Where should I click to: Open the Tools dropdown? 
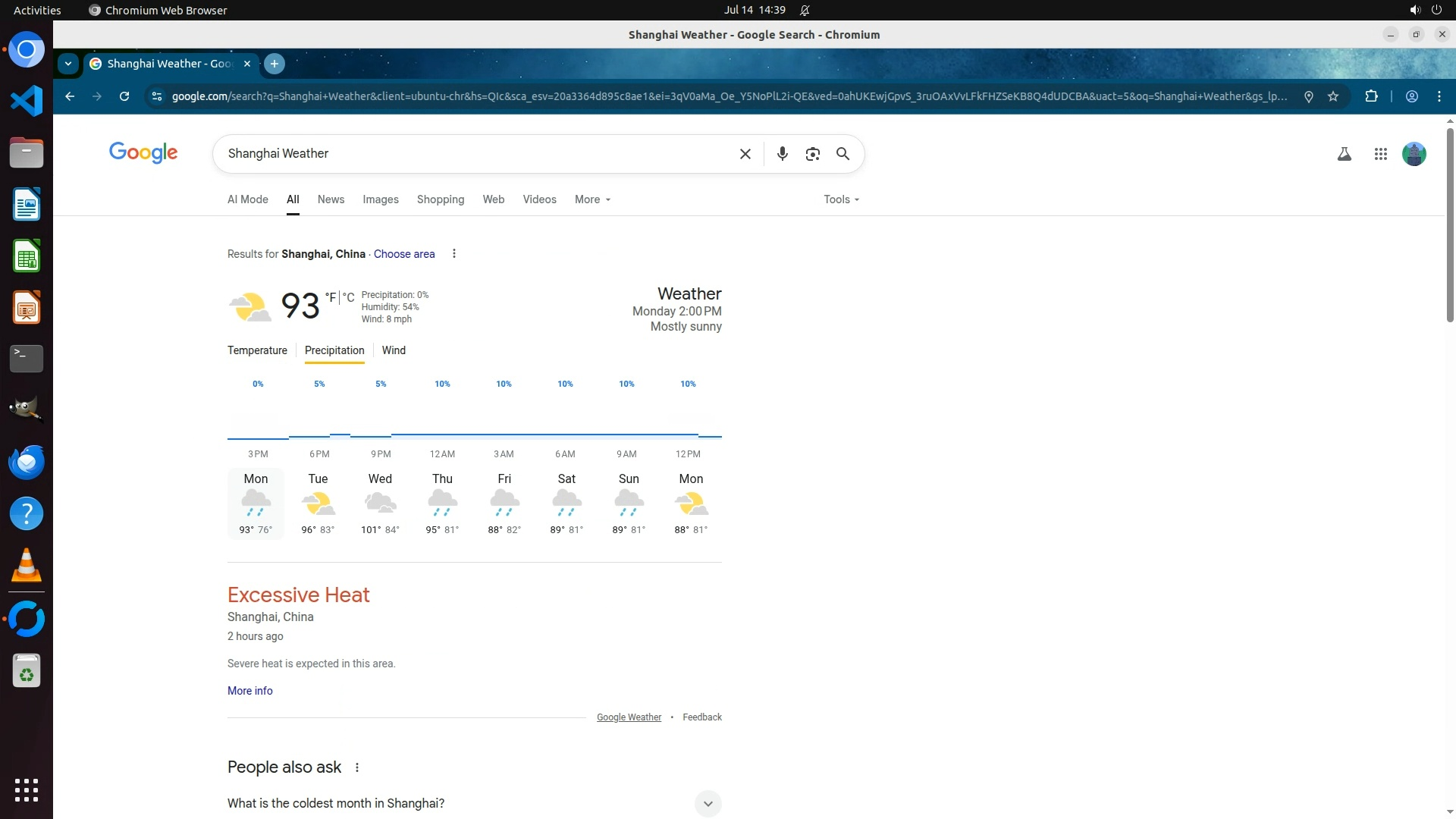coord(841,199)
